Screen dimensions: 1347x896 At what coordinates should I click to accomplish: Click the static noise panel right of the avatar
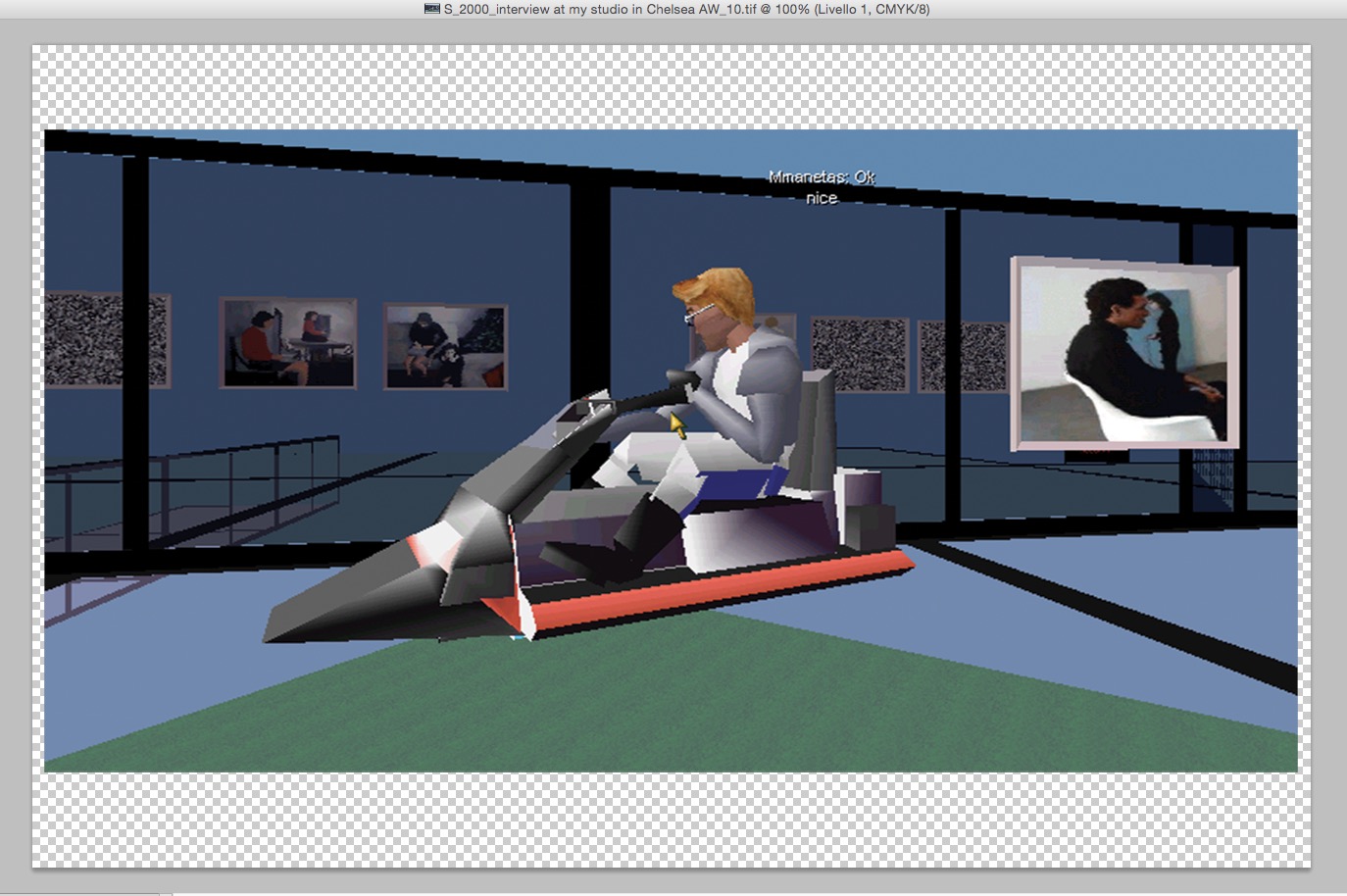tap(859, 355)
